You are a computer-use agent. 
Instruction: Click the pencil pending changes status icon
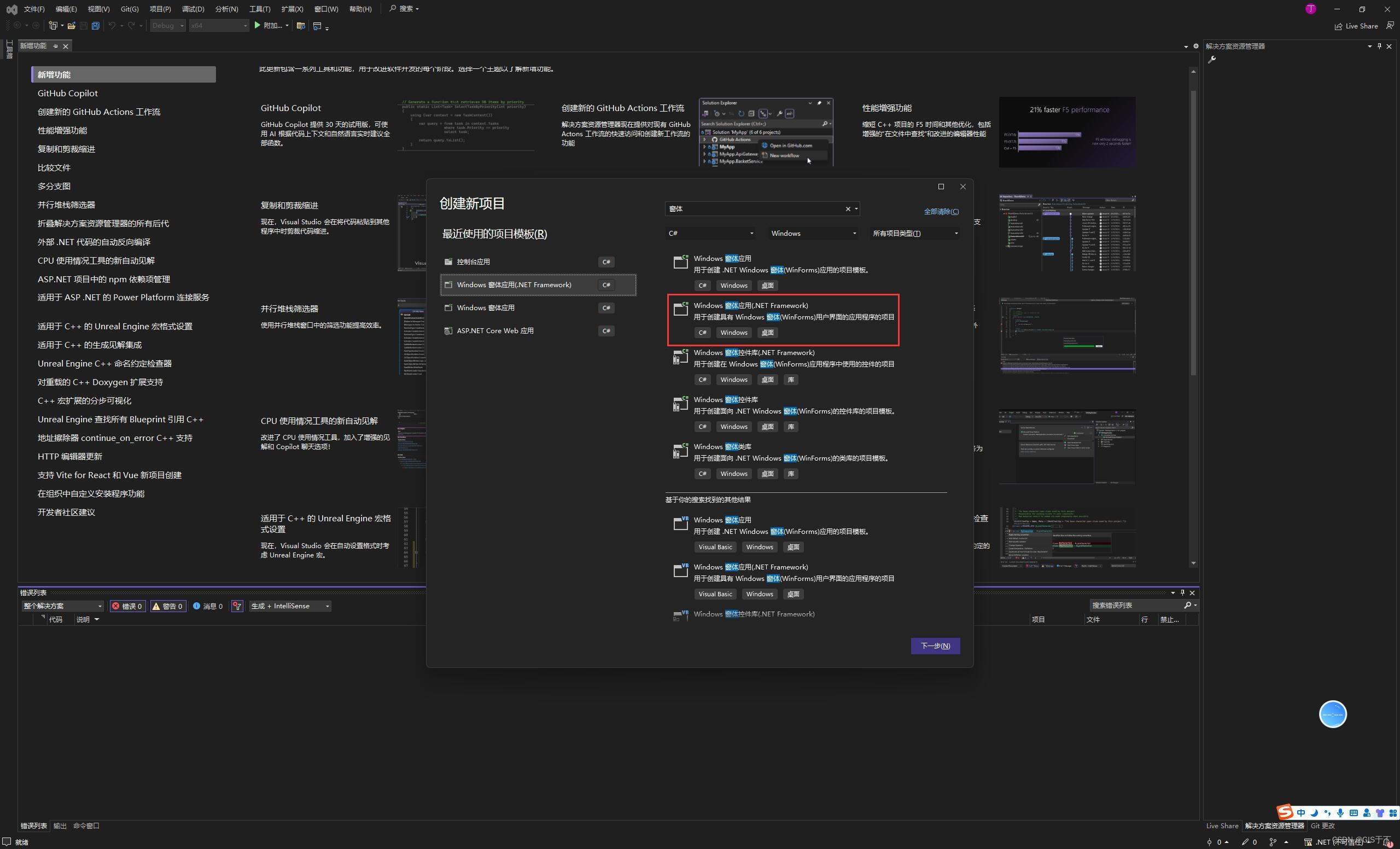pyautogui.click(x=1245, y=842)
